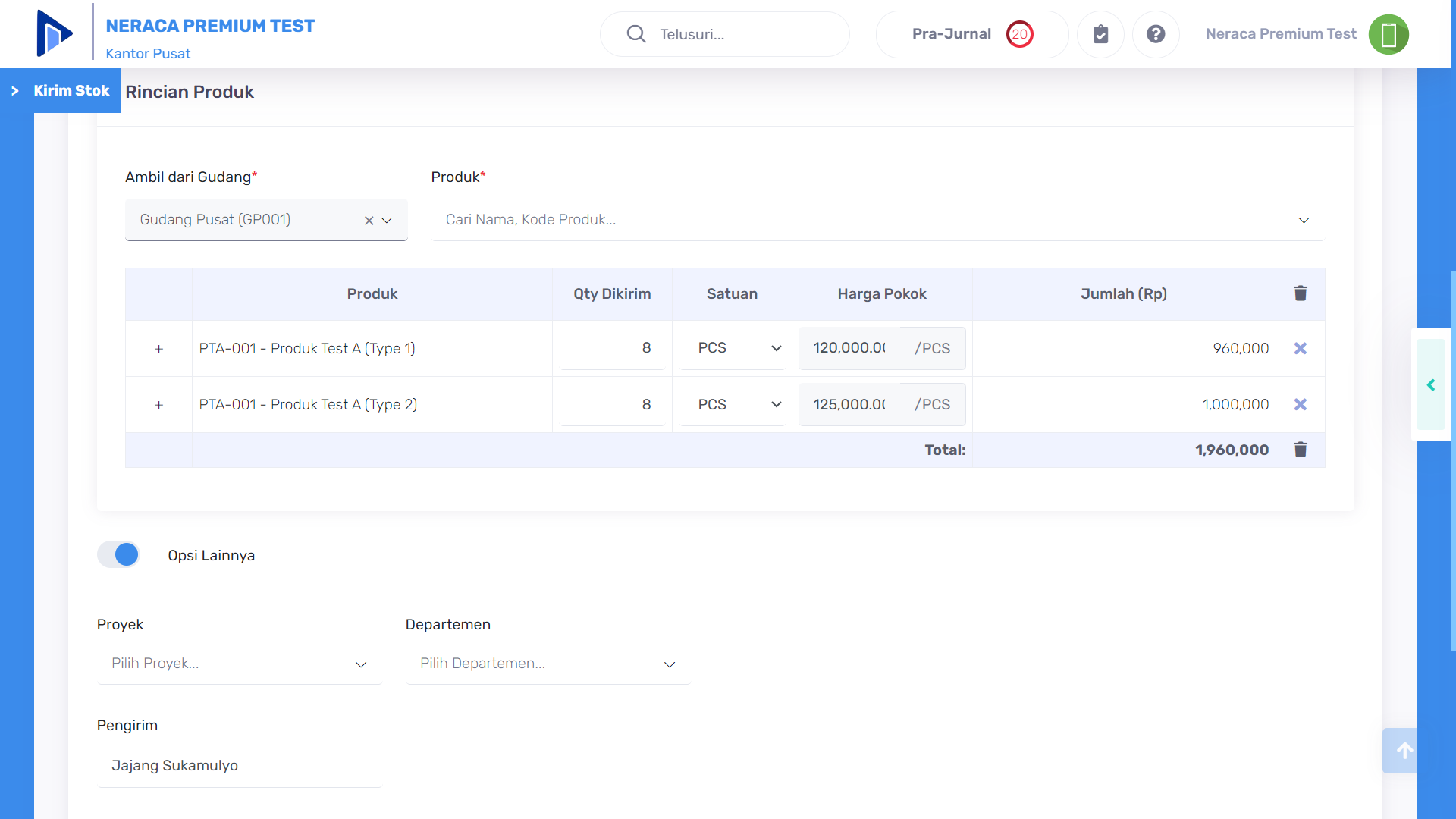Click the 1,960,000 total value
This screenshot has height=819, width=1456.
click(x=1232, y=450)
